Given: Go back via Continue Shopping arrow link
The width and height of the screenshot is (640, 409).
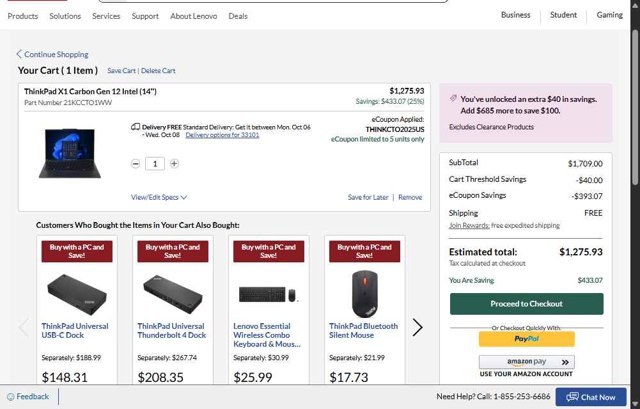Looking at the screenshot, I should [52, 54].
